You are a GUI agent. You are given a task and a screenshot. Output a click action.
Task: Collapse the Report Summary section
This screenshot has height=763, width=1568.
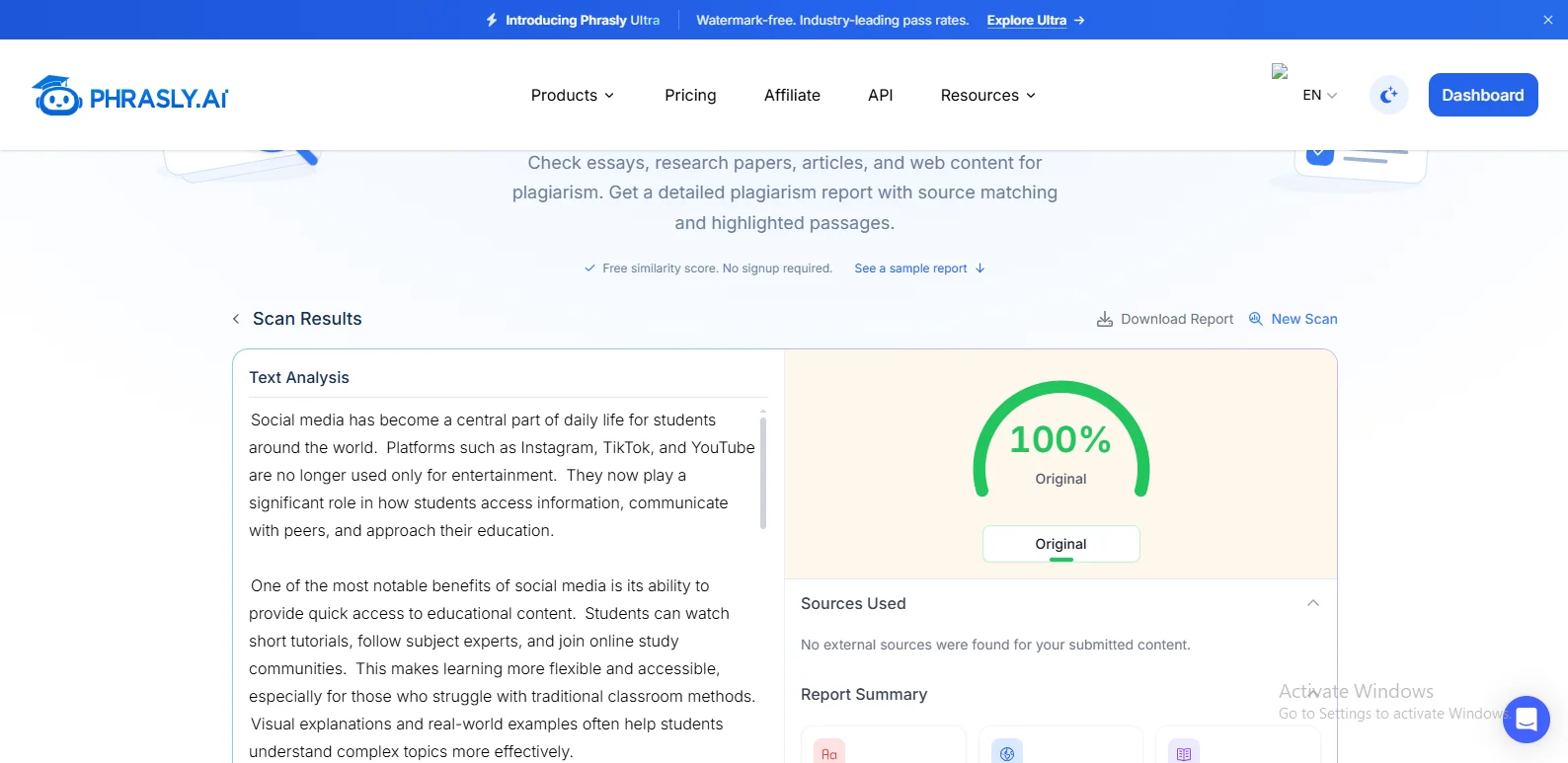point(1313,694)
